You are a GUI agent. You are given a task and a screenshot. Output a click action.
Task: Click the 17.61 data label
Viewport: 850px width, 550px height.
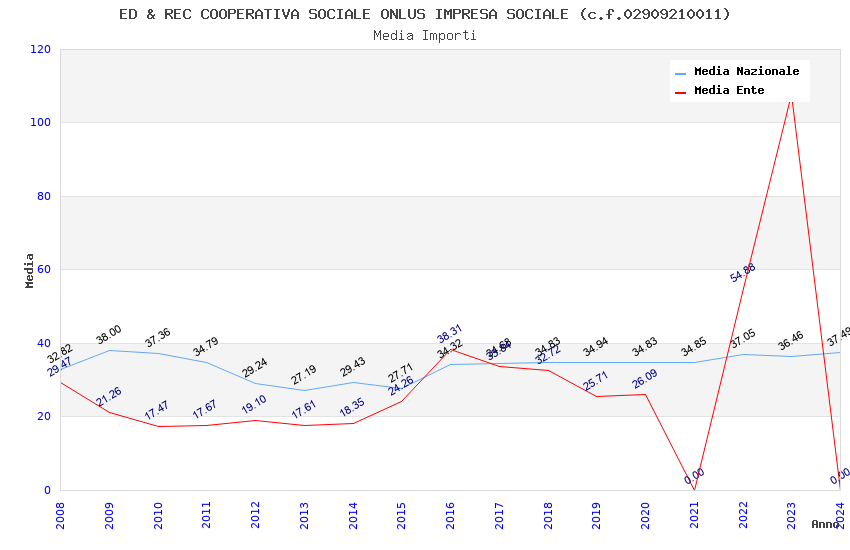coord(304,410)
